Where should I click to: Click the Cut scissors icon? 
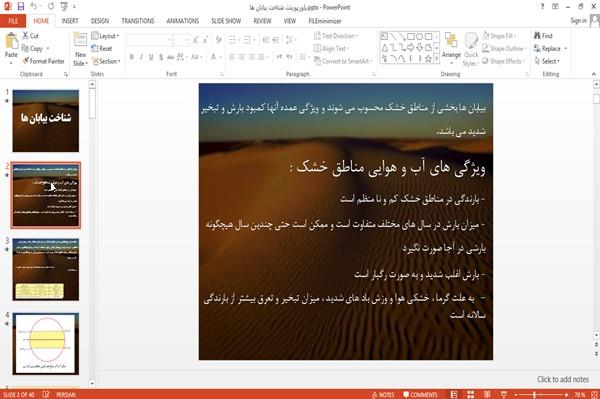26,36
